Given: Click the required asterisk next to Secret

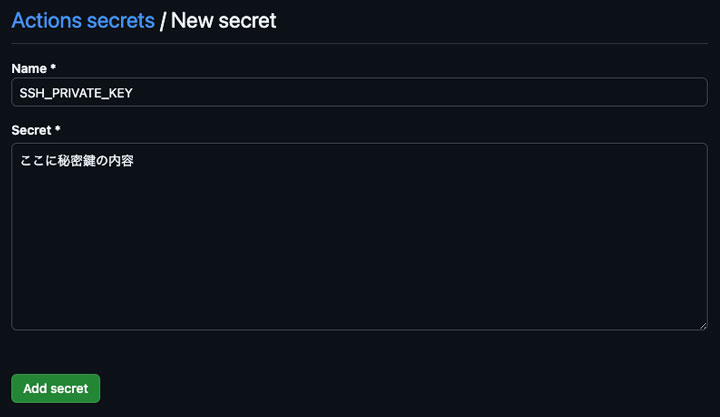Looking at the screenshot, I should point(59,130).
